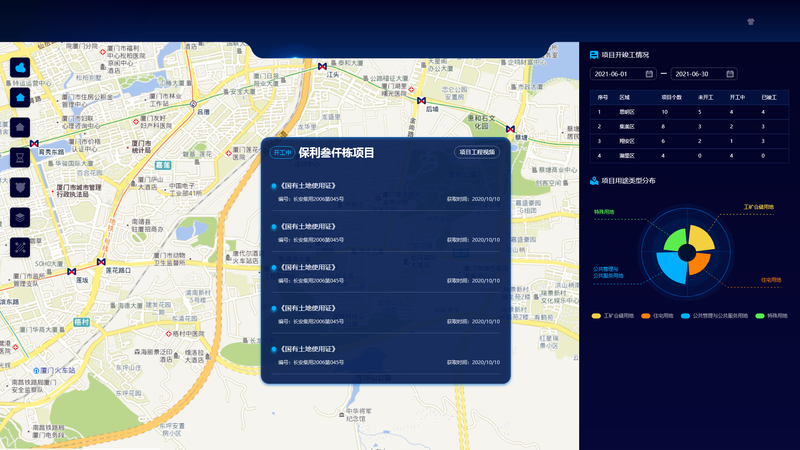Viewport: 800px width, 450px height.
Task: Click the 已竣工 column header
Action: pos(769,97)
